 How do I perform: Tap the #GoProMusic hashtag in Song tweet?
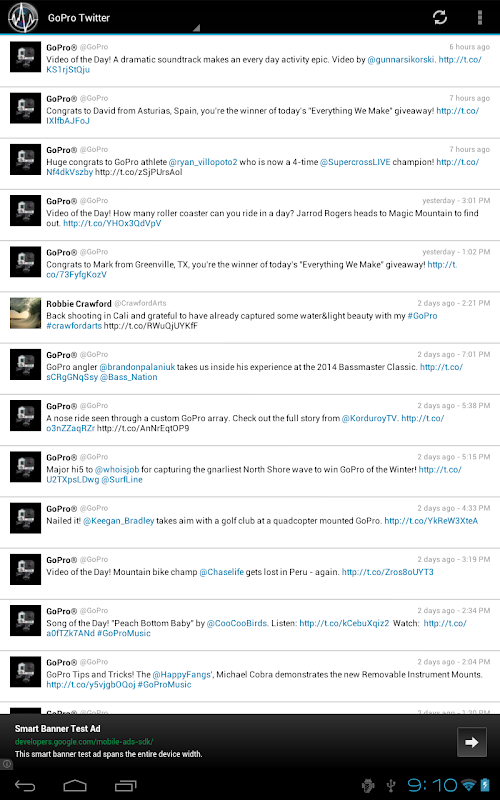click(124, 633)
